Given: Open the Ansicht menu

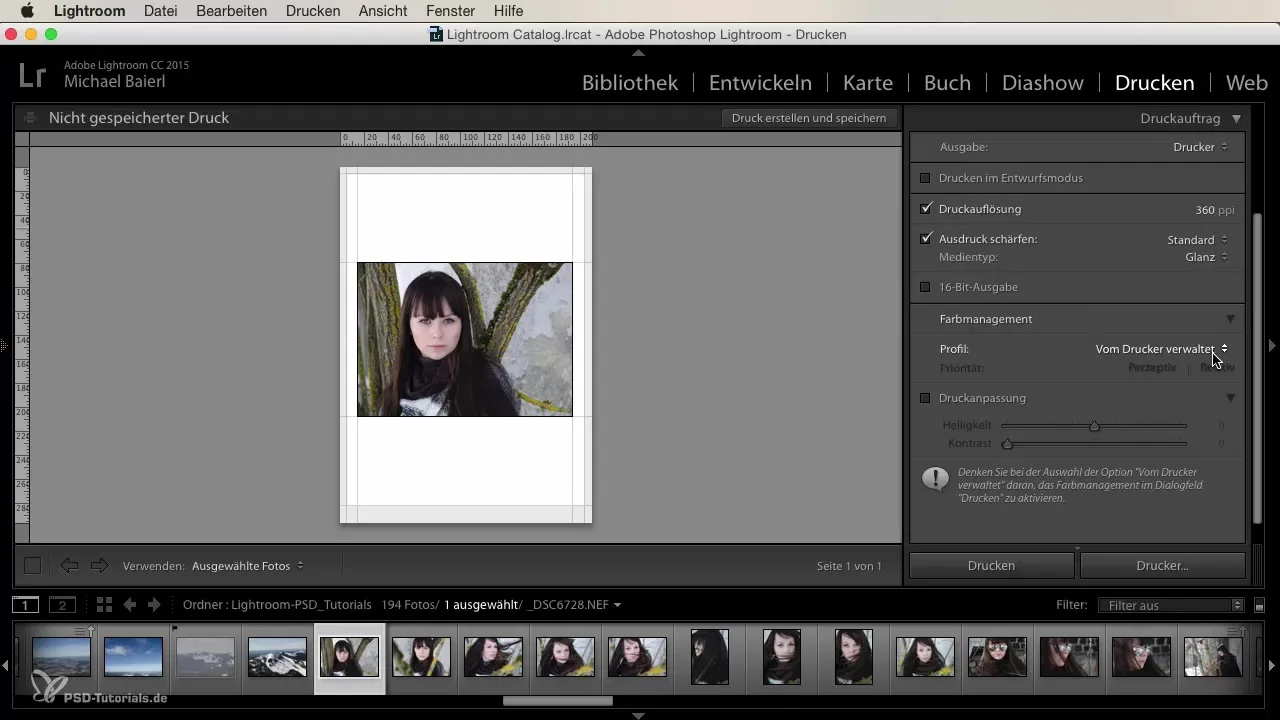Looking at the screenshot, I should 383,11.
